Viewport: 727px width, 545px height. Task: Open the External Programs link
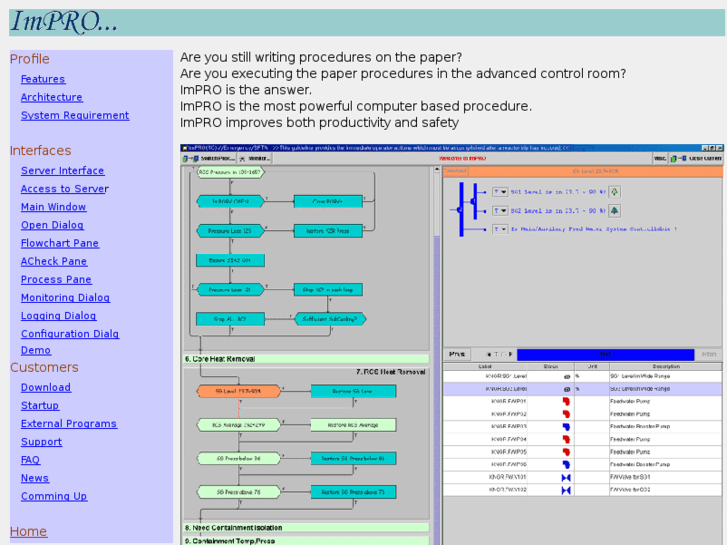point(69,423)
